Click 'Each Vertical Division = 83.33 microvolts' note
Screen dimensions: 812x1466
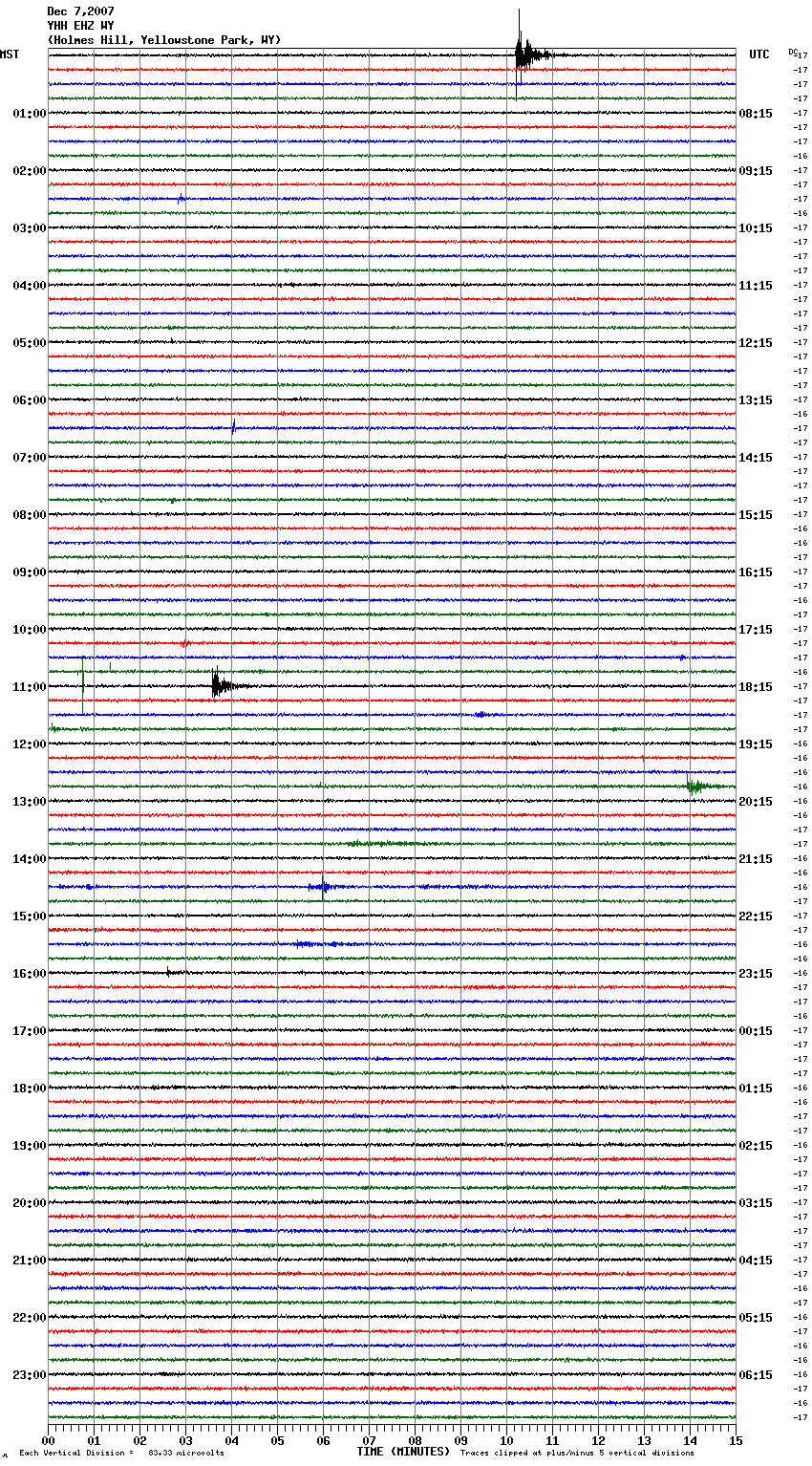pyautogui.click(x=121, y=1453)
